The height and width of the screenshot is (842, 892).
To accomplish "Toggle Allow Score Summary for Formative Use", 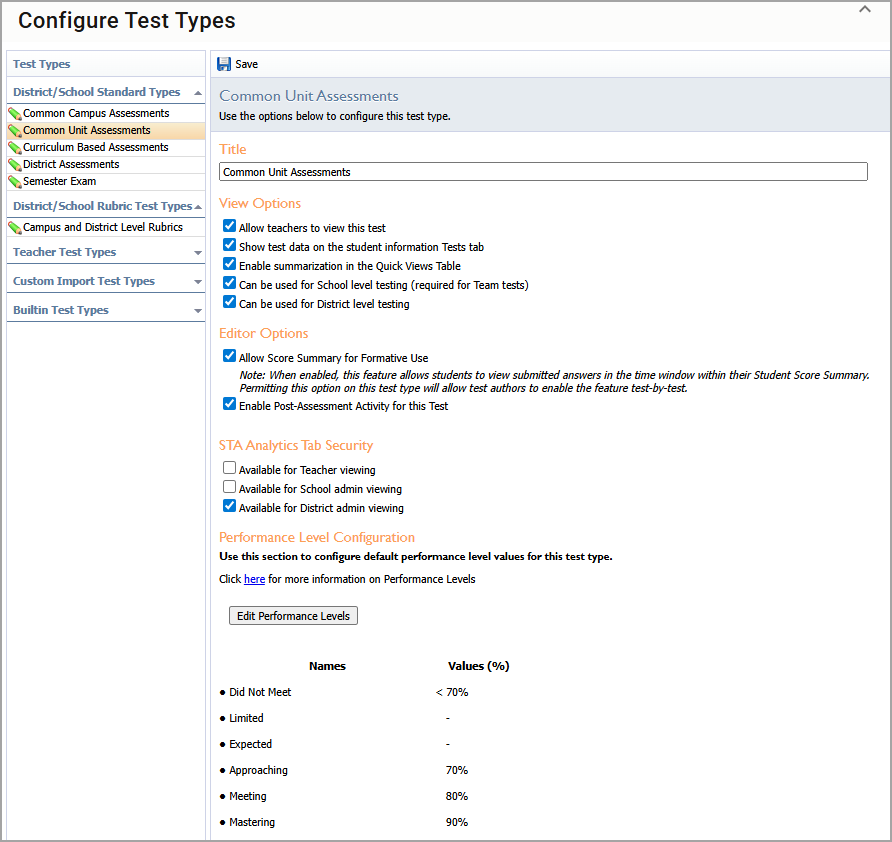I will pyautogui.click(x=229, y=356).
